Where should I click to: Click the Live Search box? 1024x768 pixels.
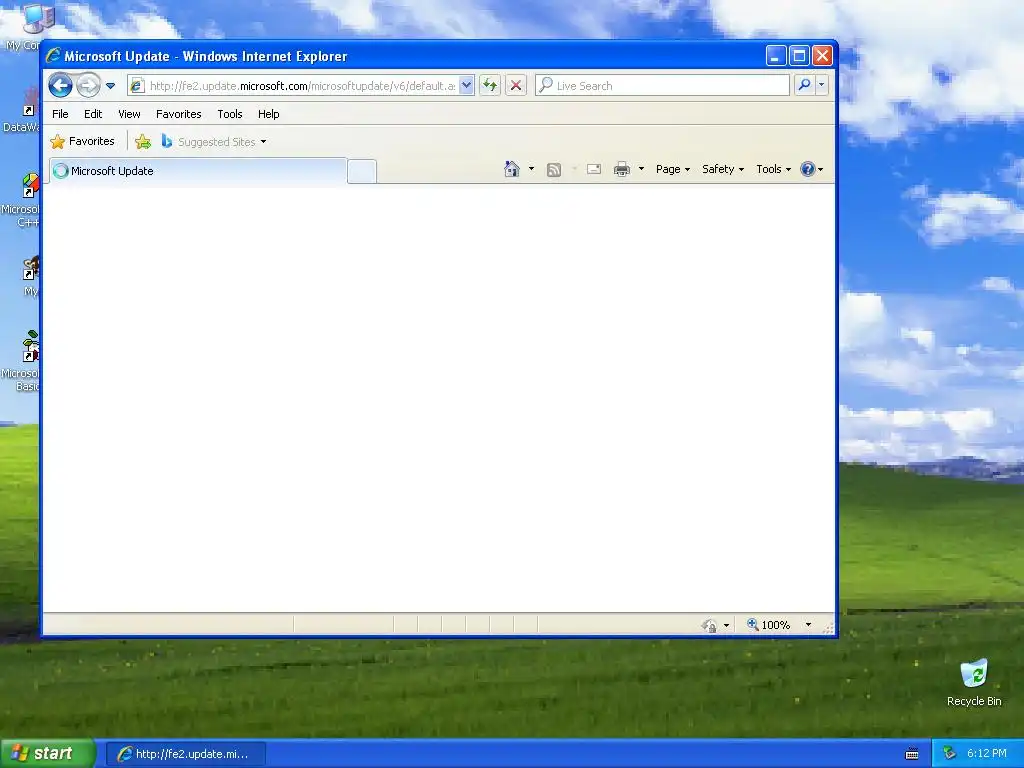662,86
